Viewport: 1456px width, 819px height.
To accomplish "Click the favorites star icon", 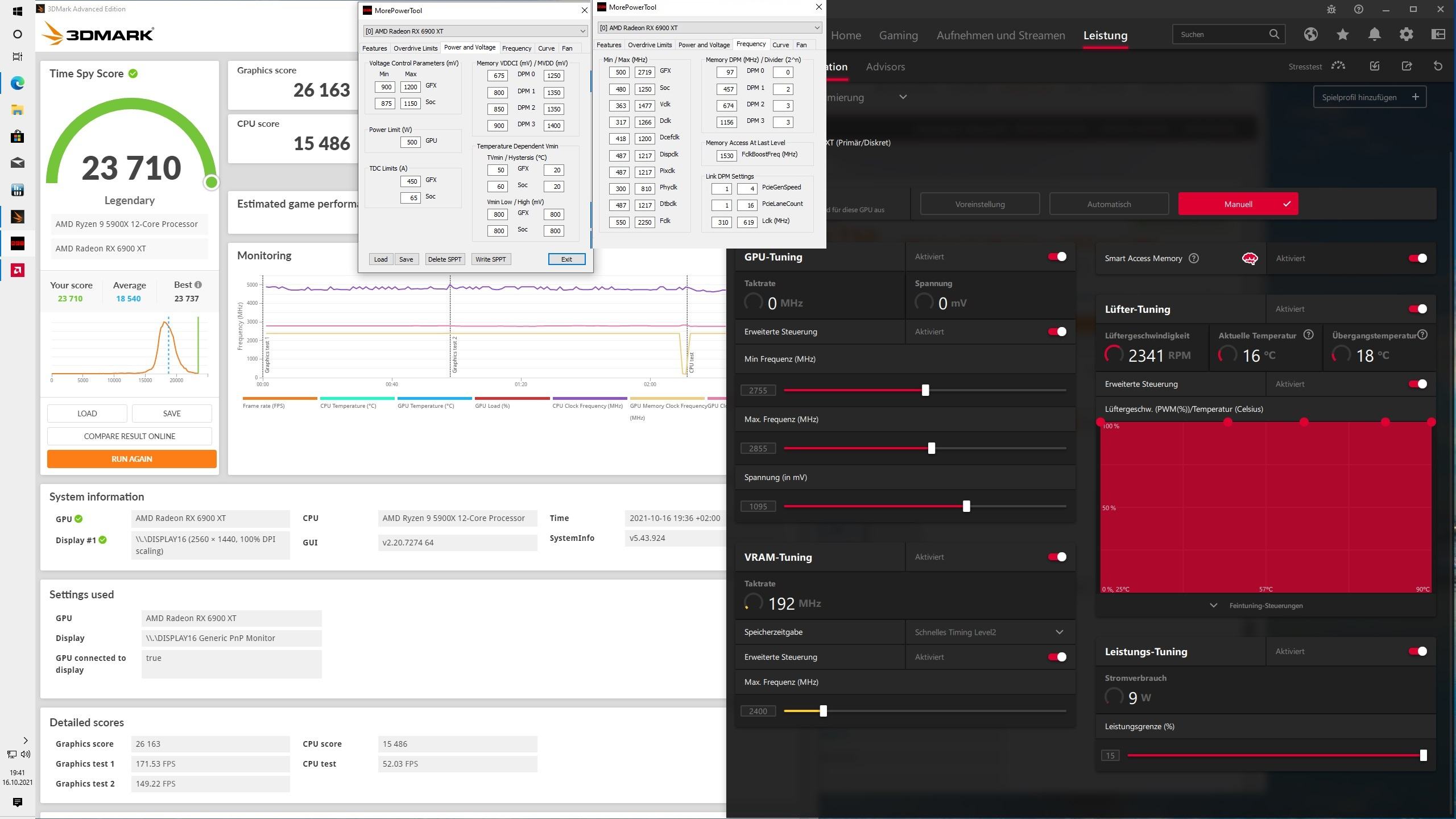I will (x=1343, y=35).
